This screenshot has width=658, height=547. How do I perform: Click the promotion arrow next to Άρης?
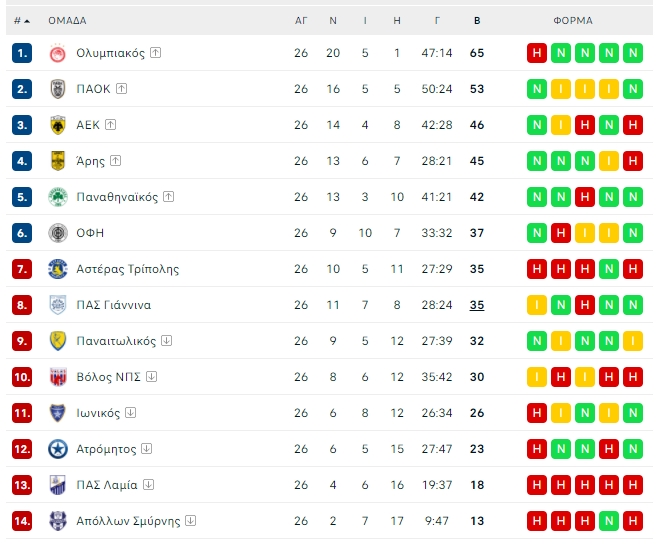tap(115, 161)
